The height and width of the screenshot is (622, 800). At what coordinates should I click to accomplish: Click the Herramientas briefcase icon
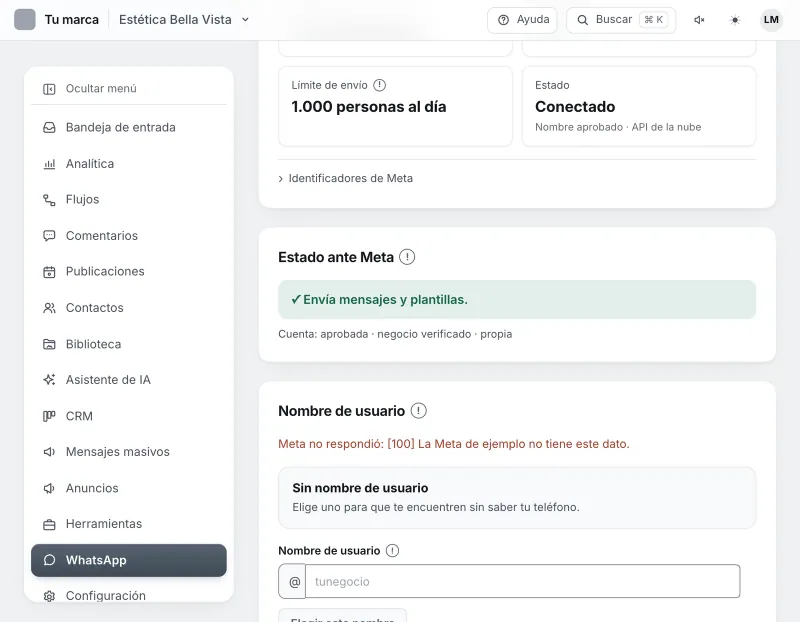coord(49,524)
